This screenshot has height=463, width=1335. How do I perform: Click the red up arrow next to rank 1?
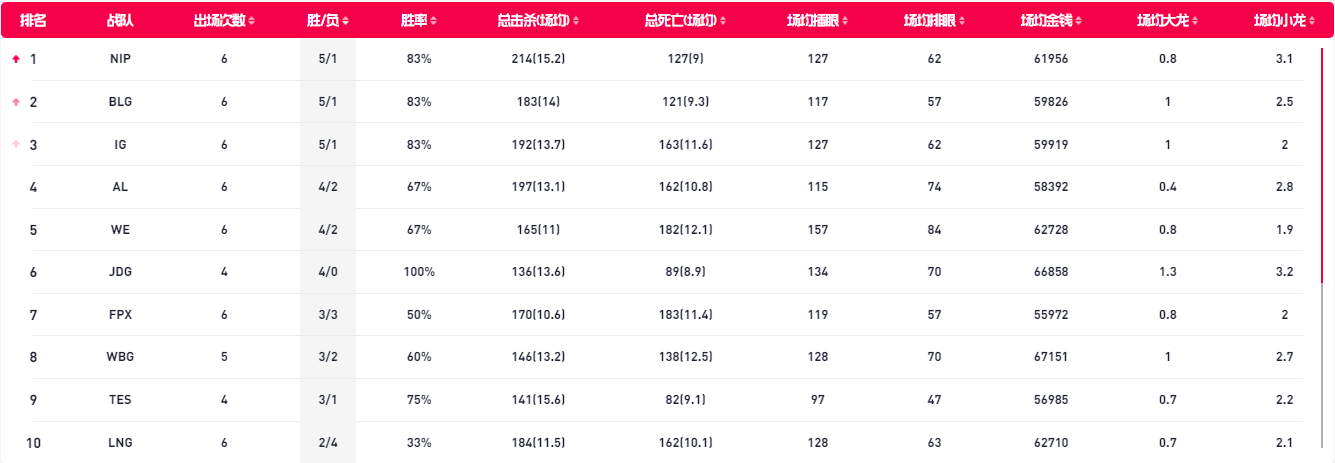click(x=15, y=59)
